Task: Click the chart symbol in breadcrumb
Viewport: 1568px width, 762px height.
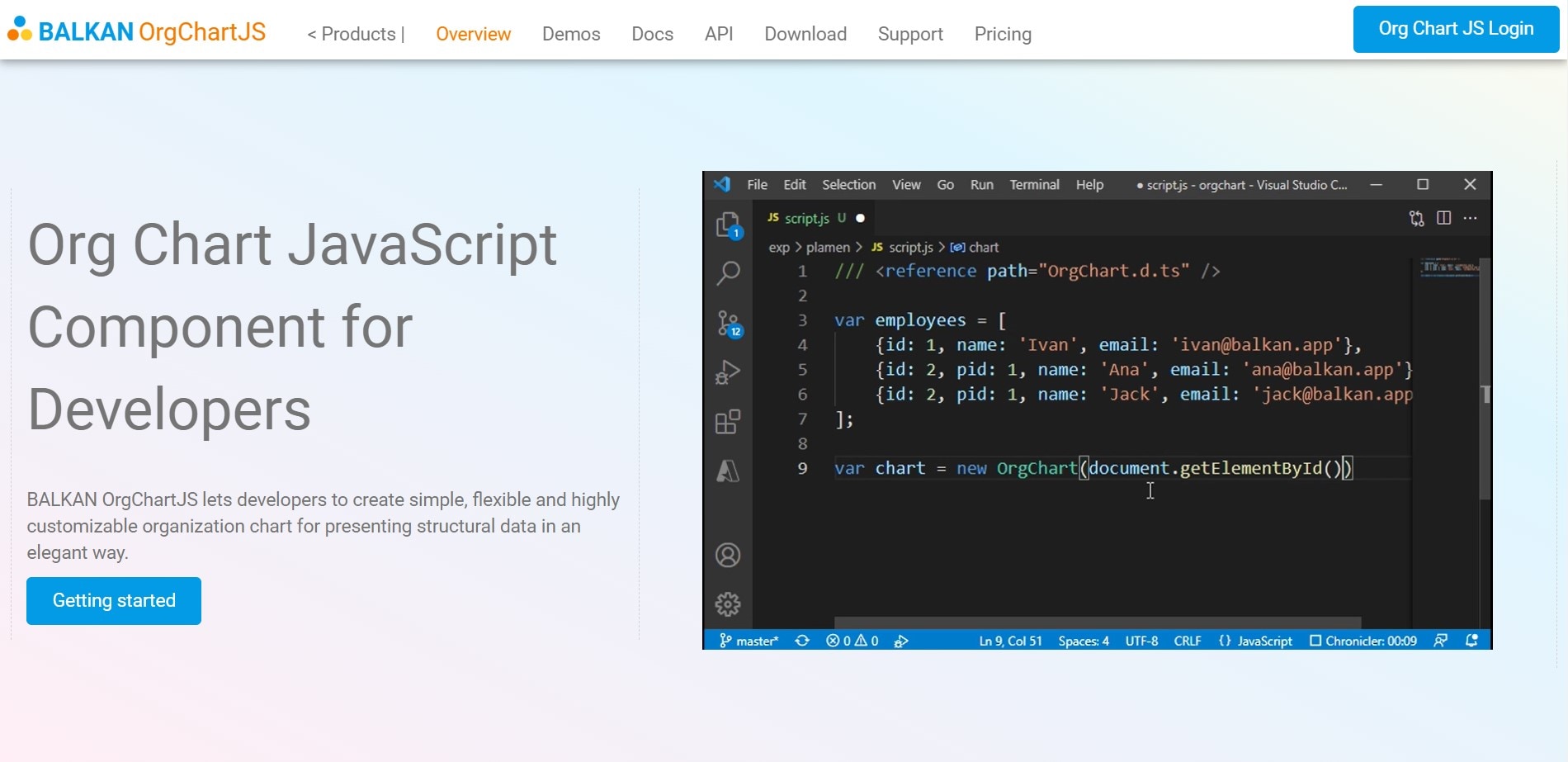Action: coord(975,248)
